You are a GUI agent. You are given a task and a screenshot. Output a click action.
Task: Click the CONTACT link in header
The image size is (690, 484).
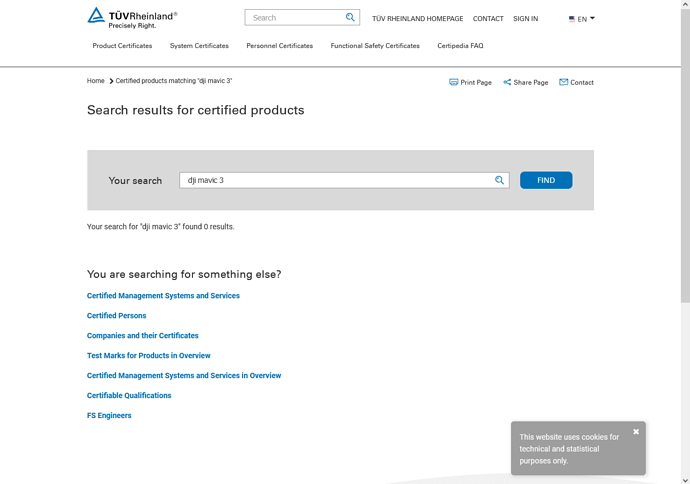coord(488,18)
